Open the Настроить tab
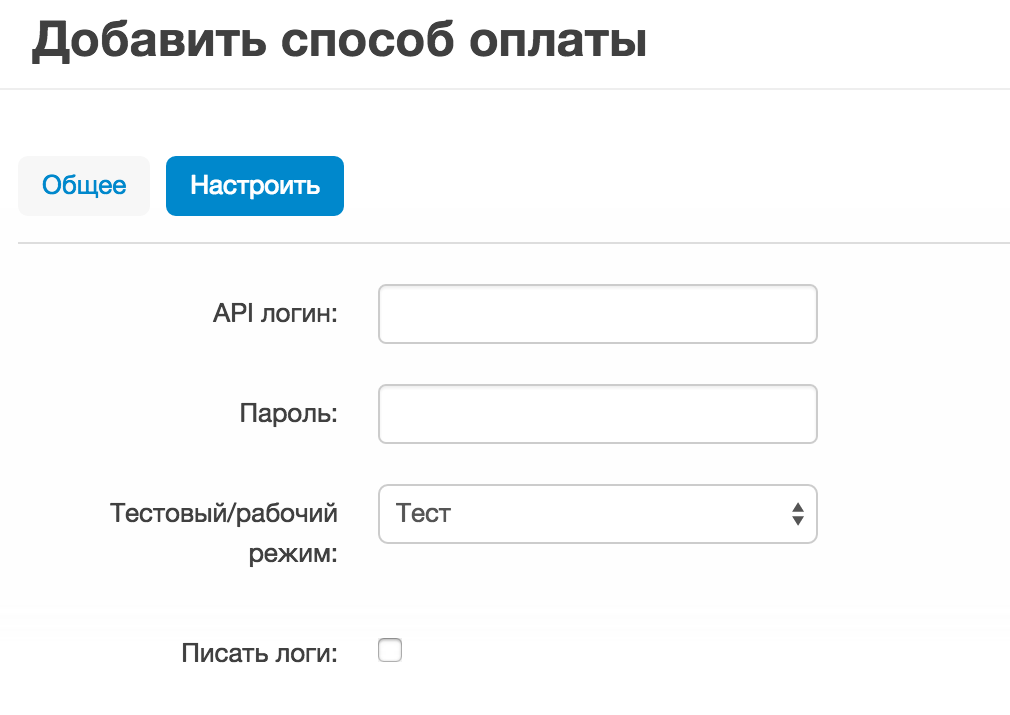1010x715 pixels. pyautogui.click(x=255, y=186)
